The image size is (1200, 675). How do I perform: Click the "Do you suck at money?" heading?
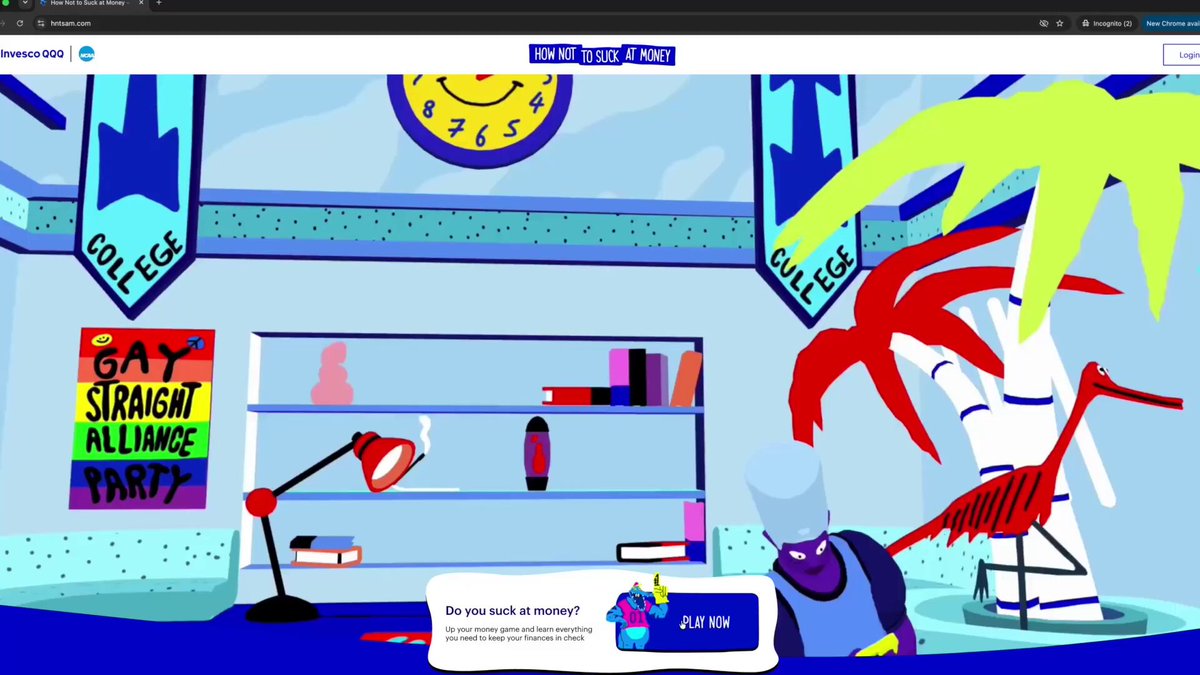pos(512,610)
